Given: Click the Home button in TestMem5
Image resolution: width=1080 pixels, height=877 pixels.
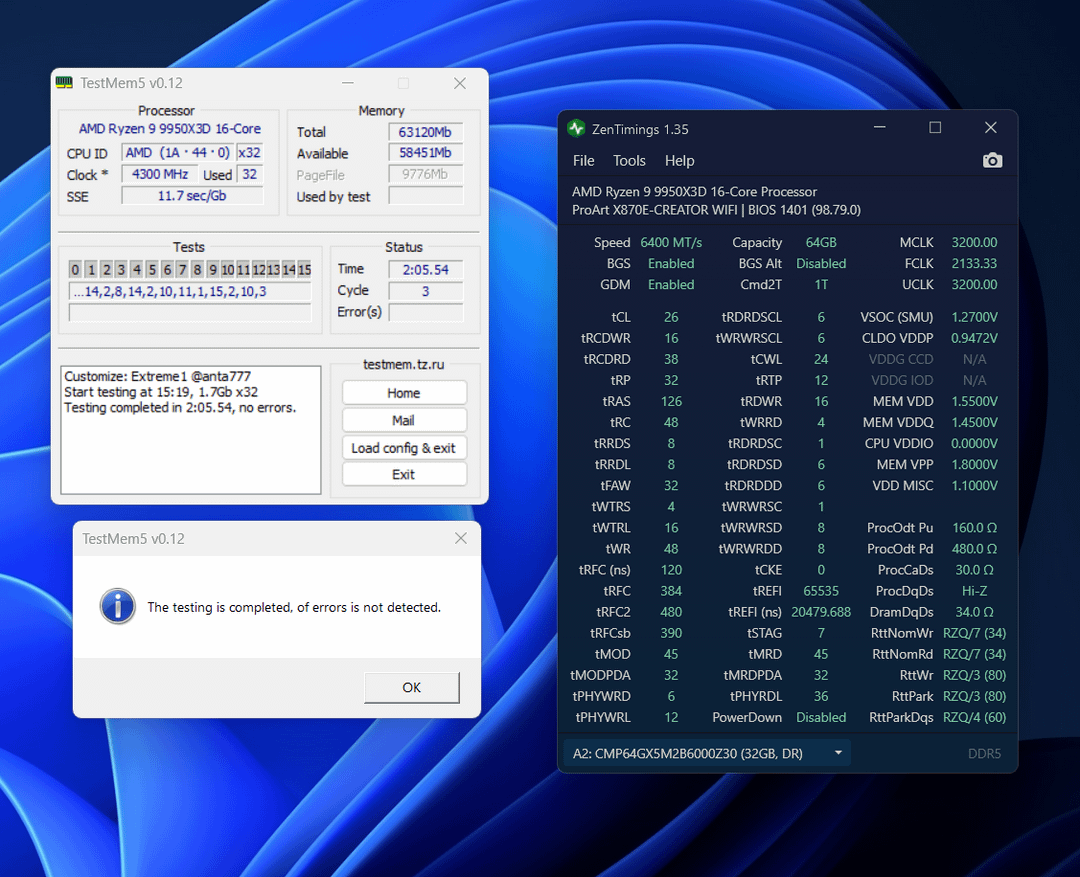Looking at the screenshot, I should [x=404, y=393].
